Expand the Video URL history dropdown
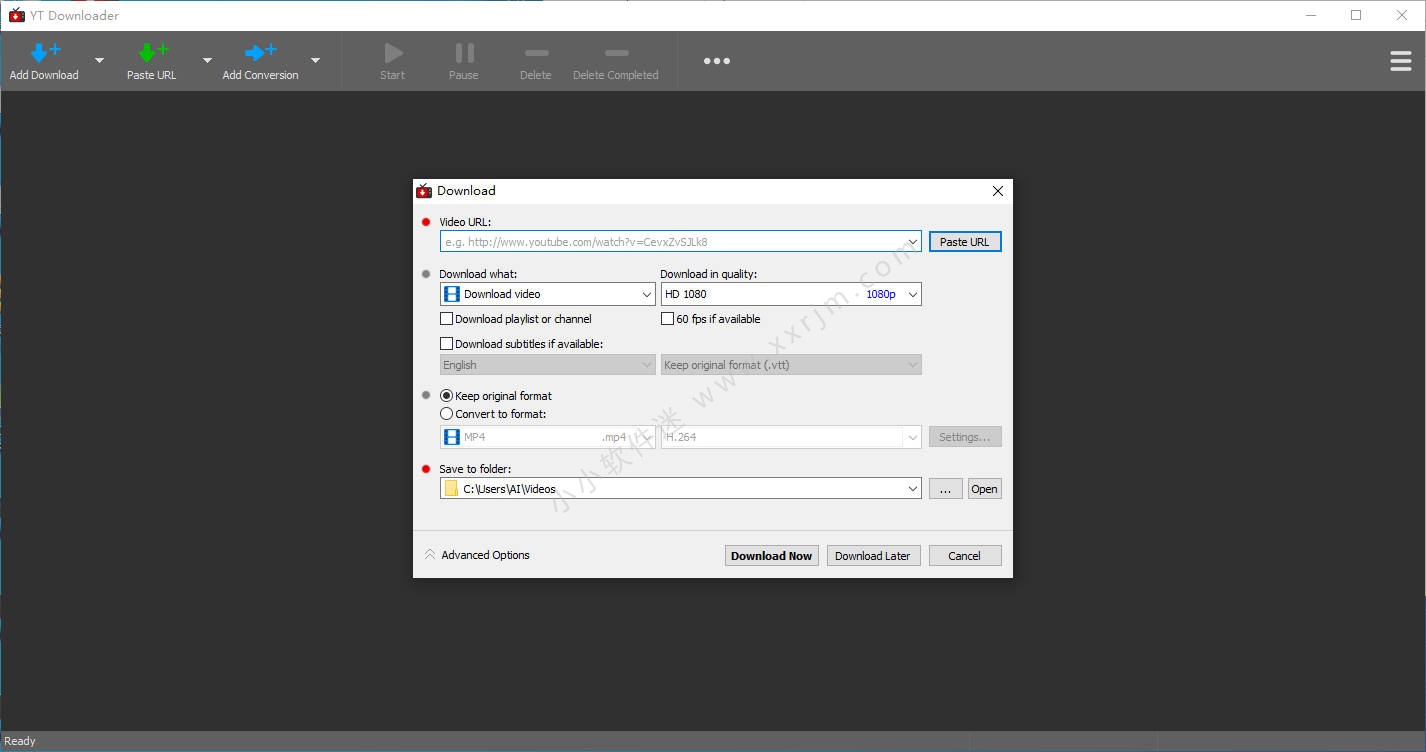The height and width of the screenshot is (752, 1426). click(x=913, y=242)
